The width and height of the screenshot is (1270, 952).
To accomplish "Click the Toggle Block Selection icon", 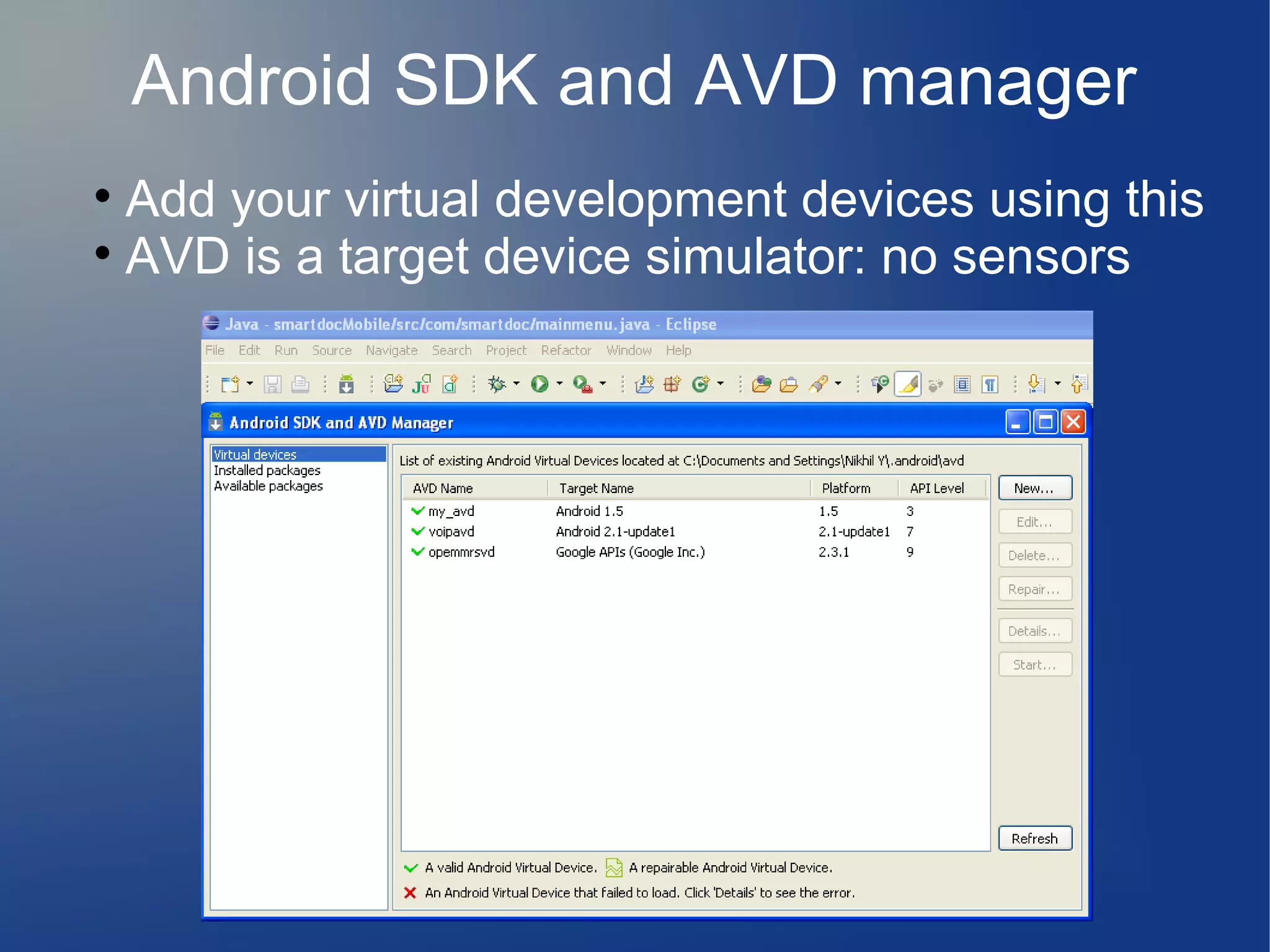I will click(962, 385).
